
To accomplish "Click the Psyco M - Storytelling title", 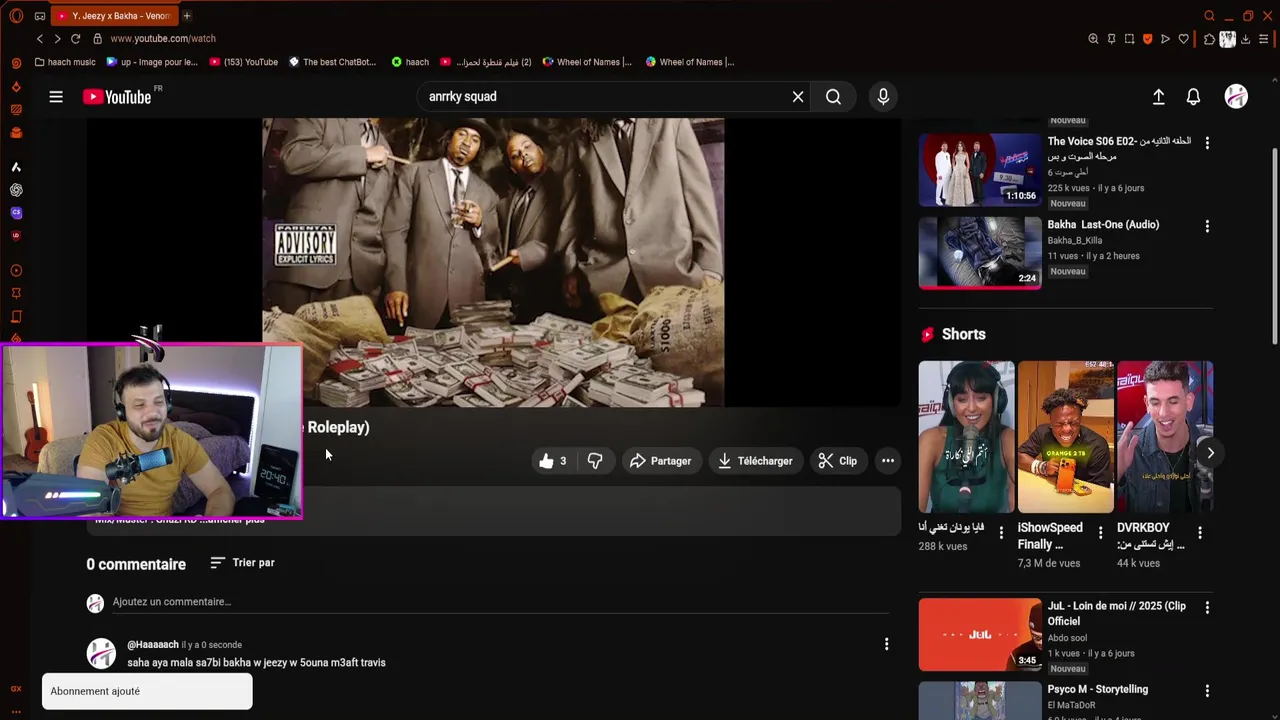I will click(1097, 689).
